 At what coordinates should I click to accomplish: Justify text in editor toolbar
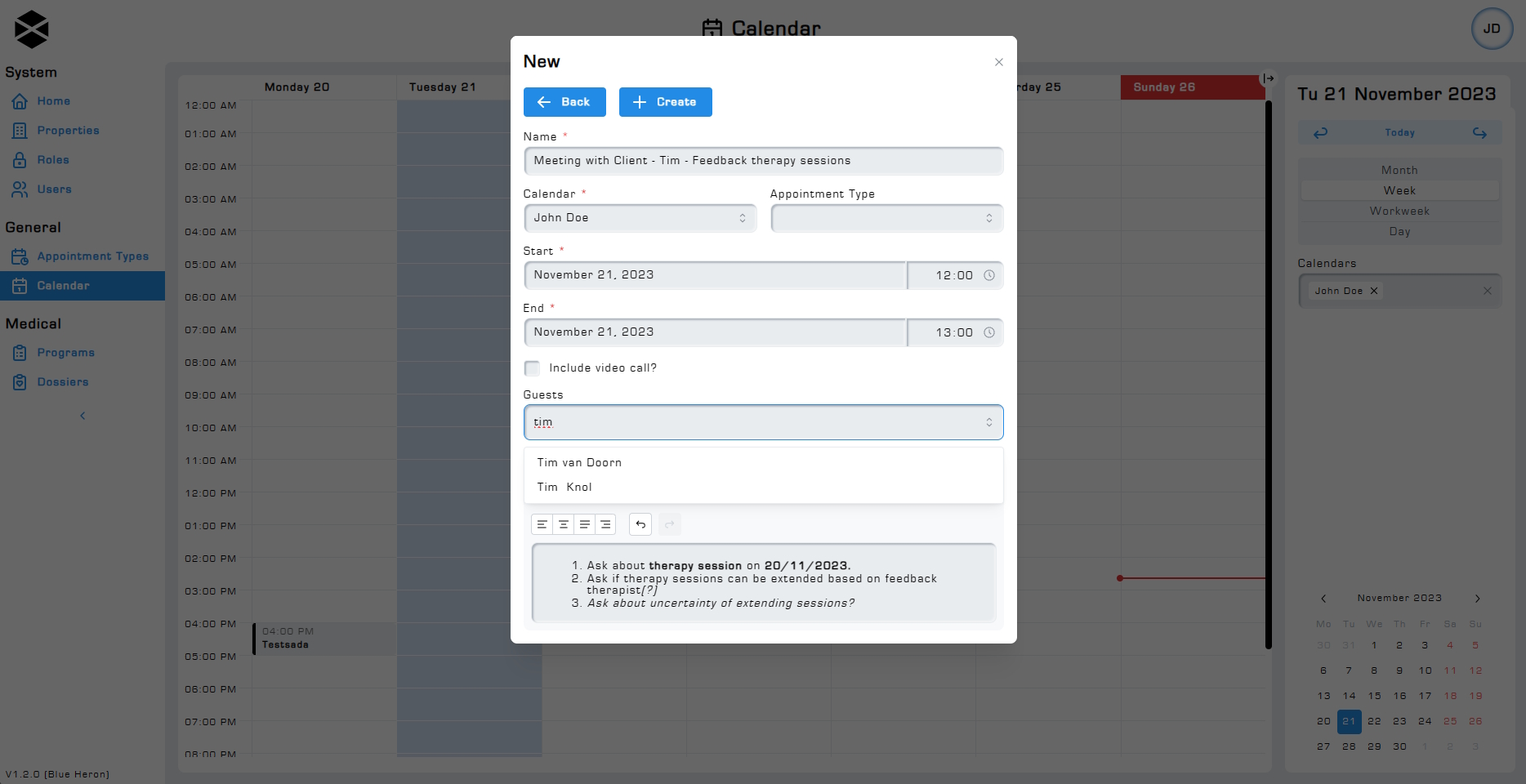(x=585, y=524)
